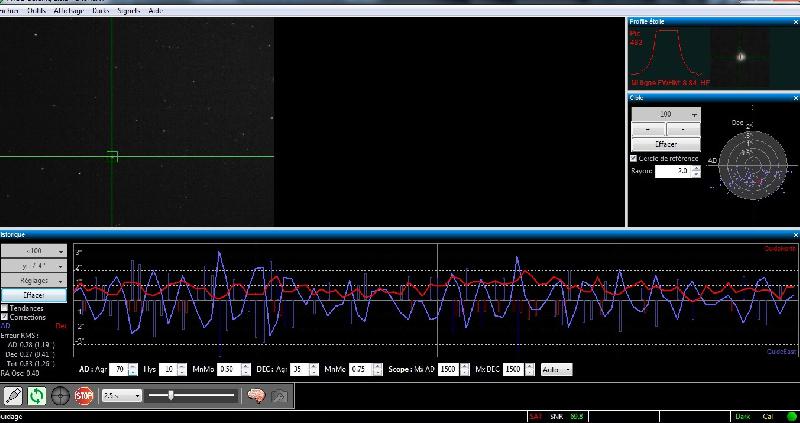
Task: Click the green status light in status bar
Action: (791, 417)
